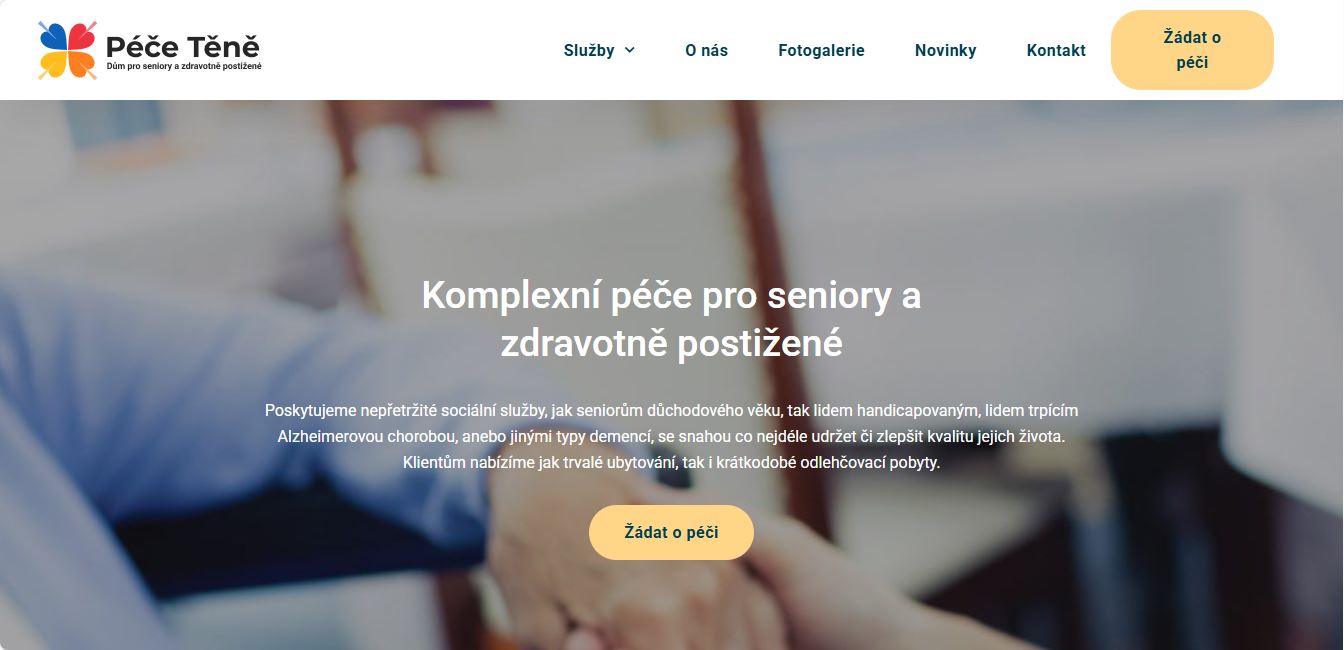Open the Kontakt page link
This screenshot has width=1344, height=650.
click(x=1056, y=50)
